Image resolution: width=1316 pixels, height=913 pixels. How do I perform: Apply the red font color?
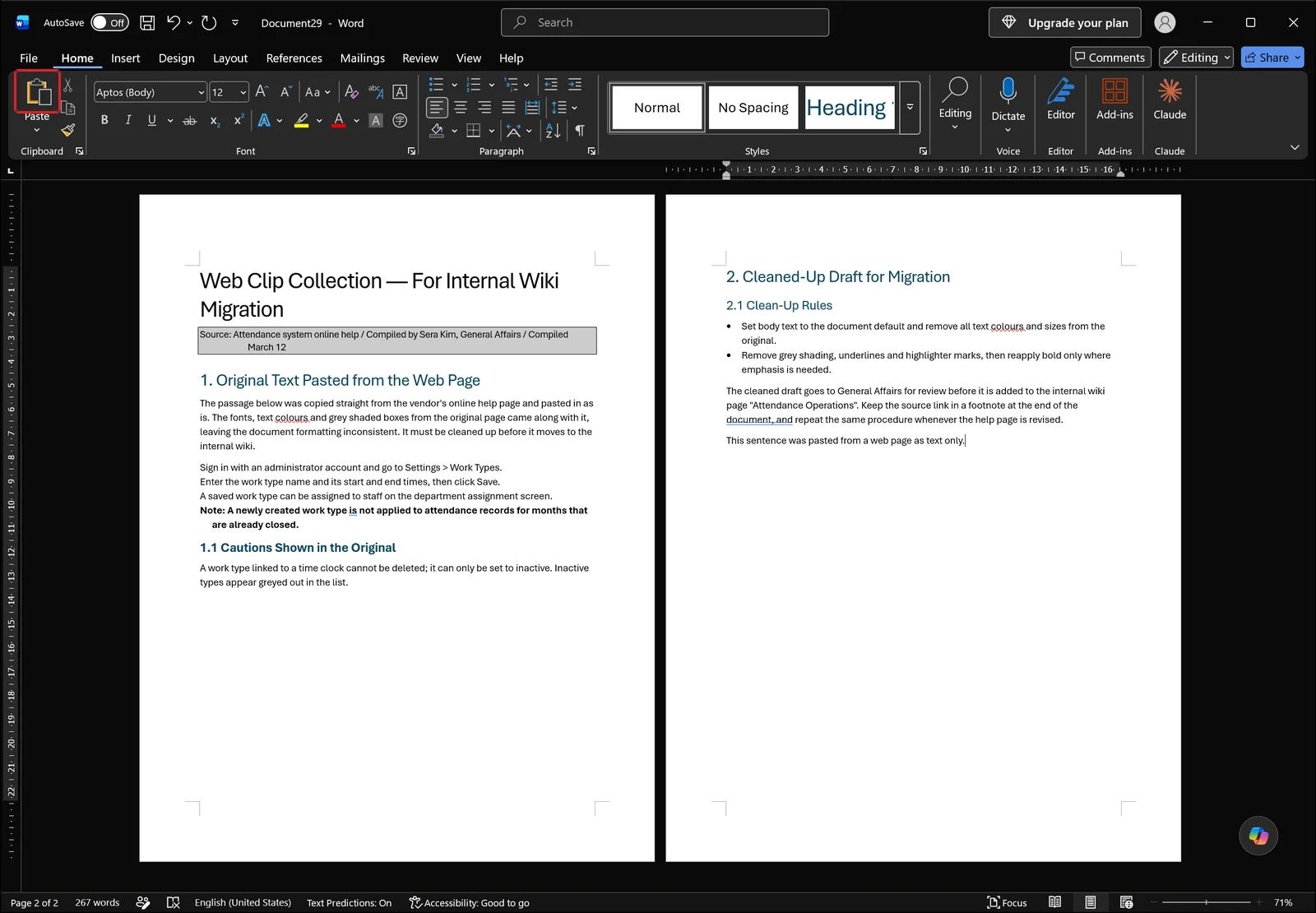pos(339,120)
